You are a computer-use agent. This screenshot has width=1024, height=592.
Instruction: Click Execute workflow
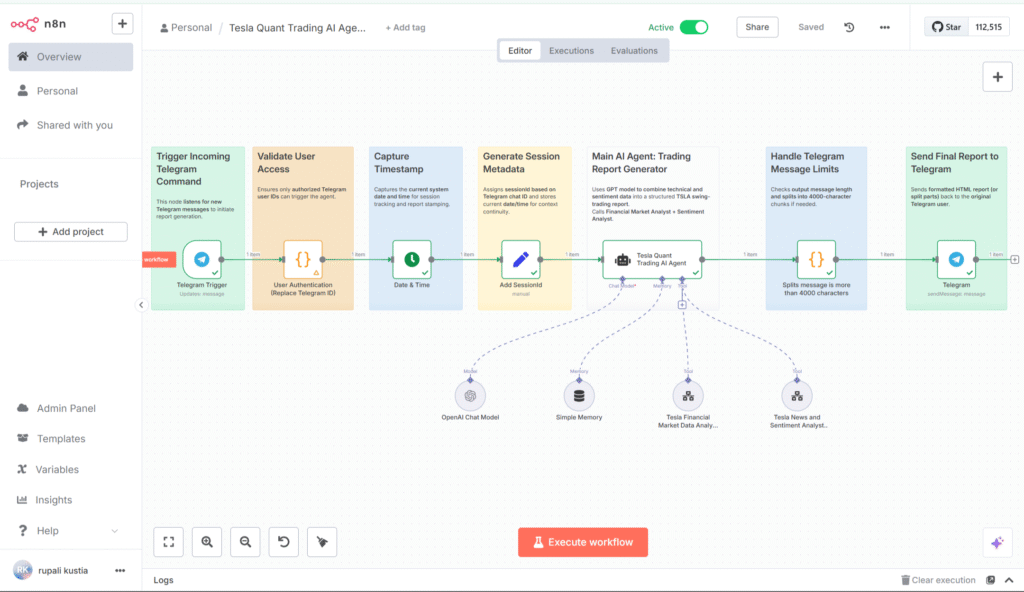(583, 542)
